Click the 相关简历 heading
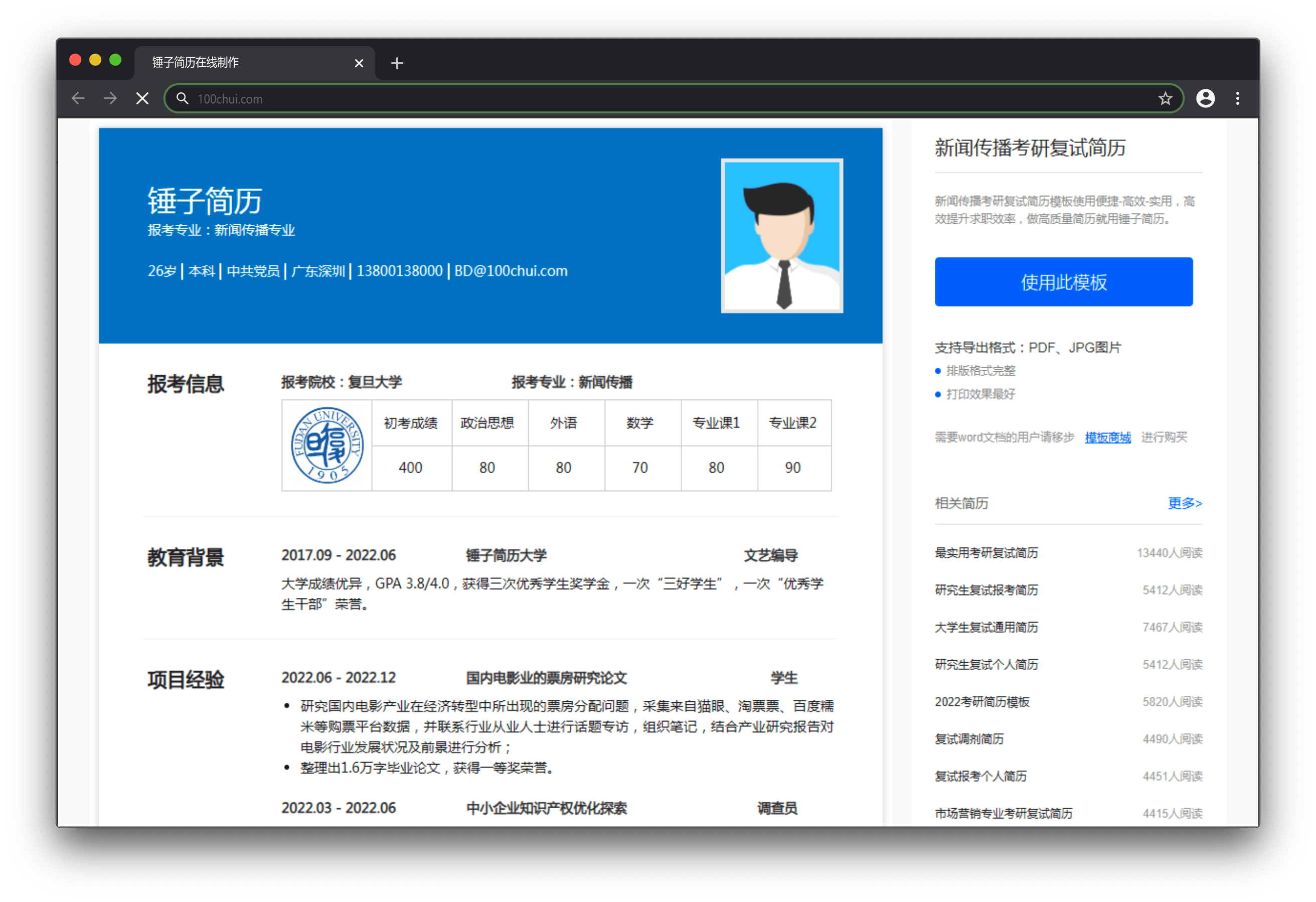 (x=961, y=503)
